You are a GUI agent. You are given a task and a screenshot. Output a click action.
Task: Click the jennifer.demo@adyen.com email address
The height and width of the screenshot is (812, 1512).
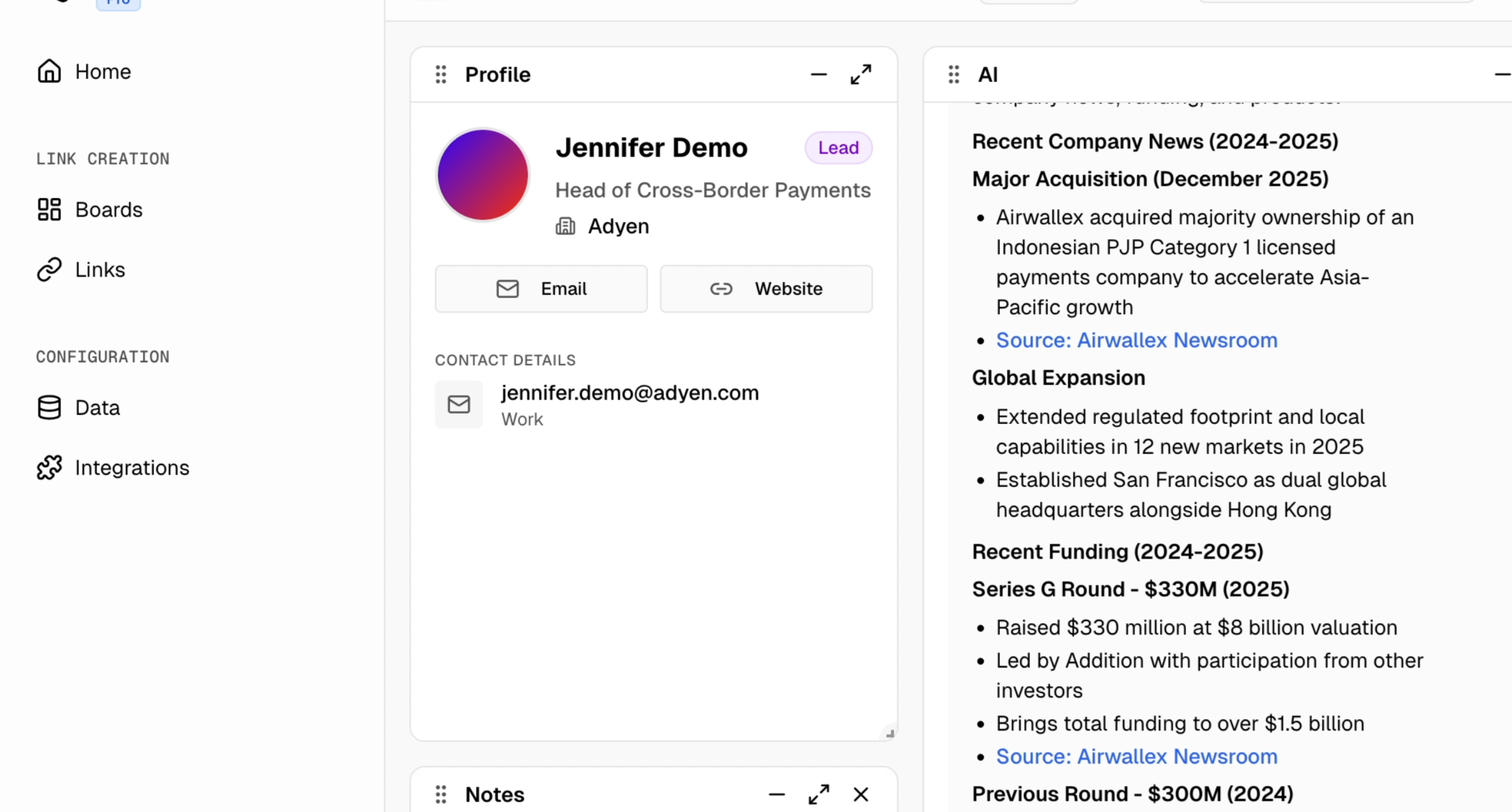pos(629,392)
